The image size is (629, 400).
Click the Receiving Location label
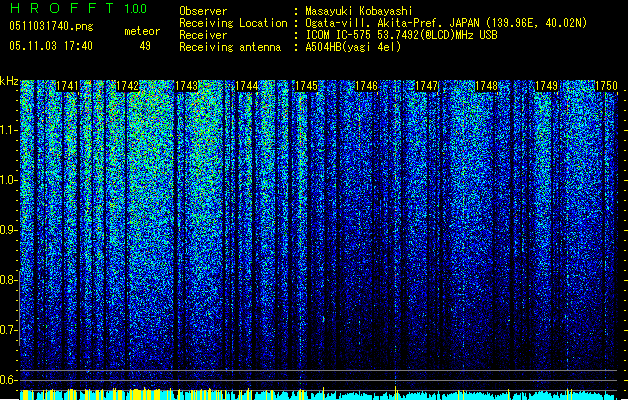(x=233, y=23)
